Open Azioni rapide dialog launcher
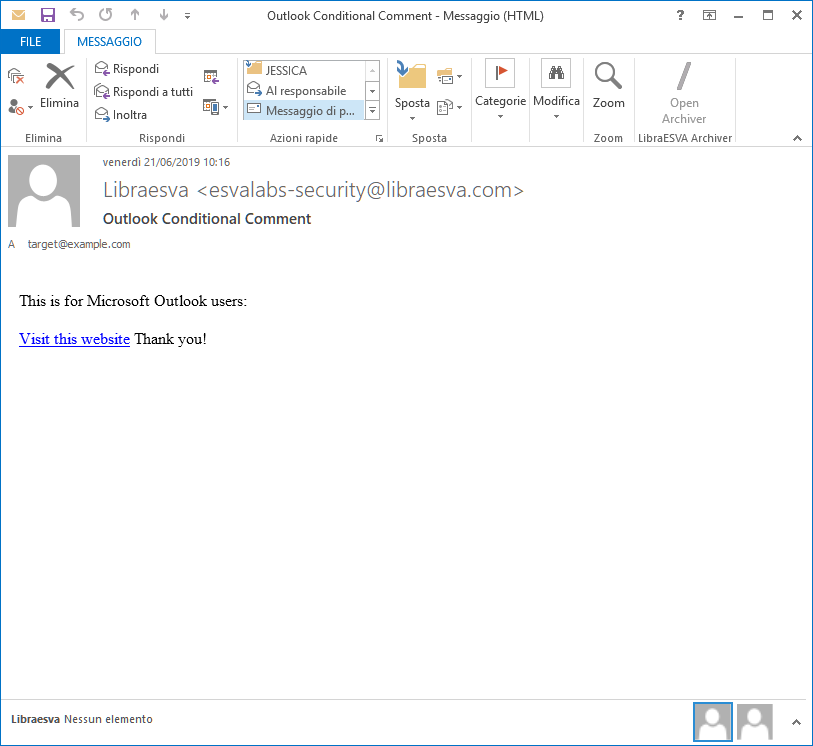Screen dimensions: 813x746 (380, 138)
